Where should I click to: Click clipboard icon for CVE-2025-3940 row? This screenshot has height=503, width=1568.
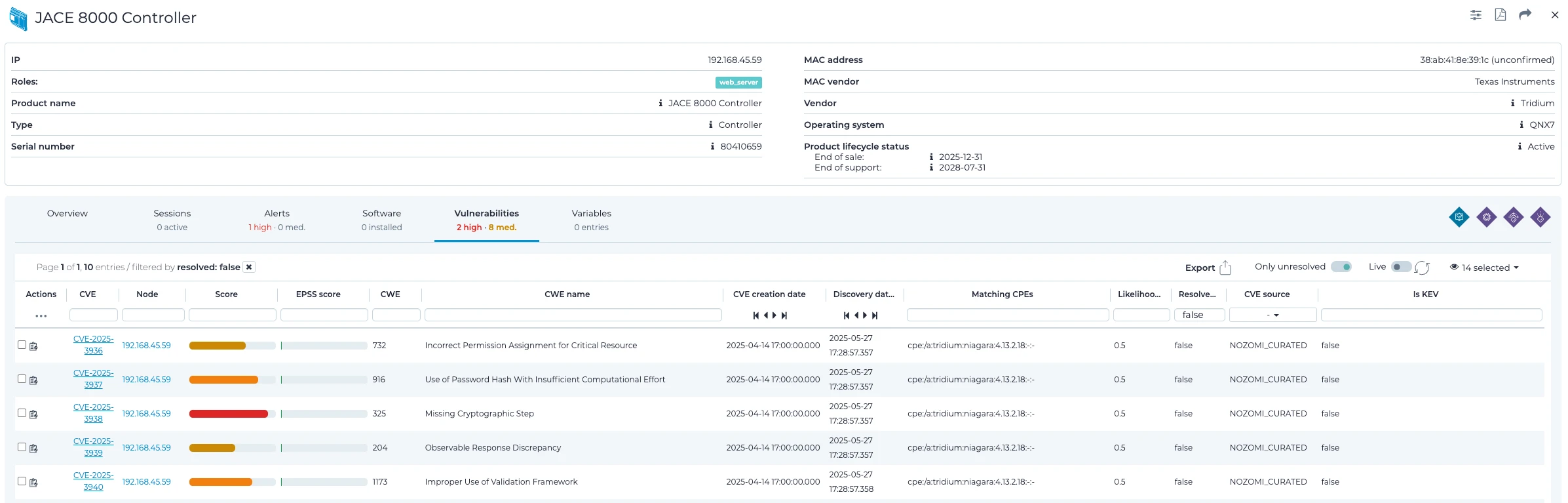click(x=33, y=483)
